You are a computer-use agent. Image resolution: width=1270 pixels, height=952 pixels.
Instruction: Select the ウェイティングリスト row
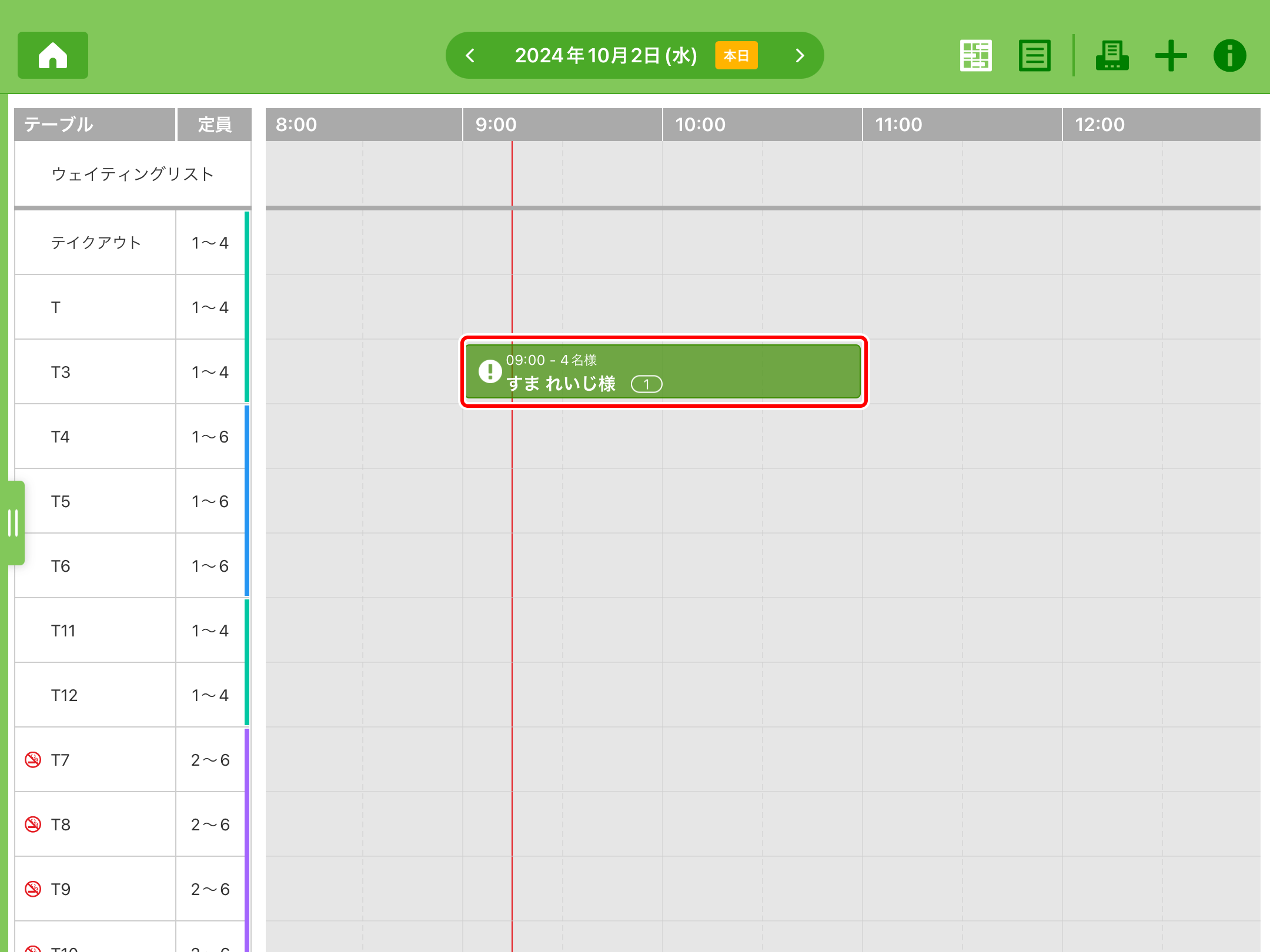pyautogui.click(x=132, y=174)
